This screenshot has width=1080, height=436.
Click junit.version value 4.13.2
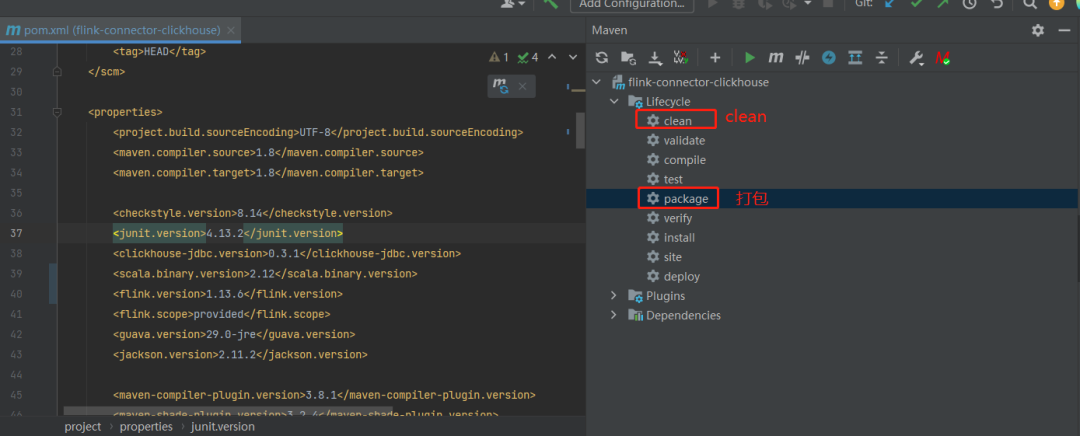pos(225,233)
